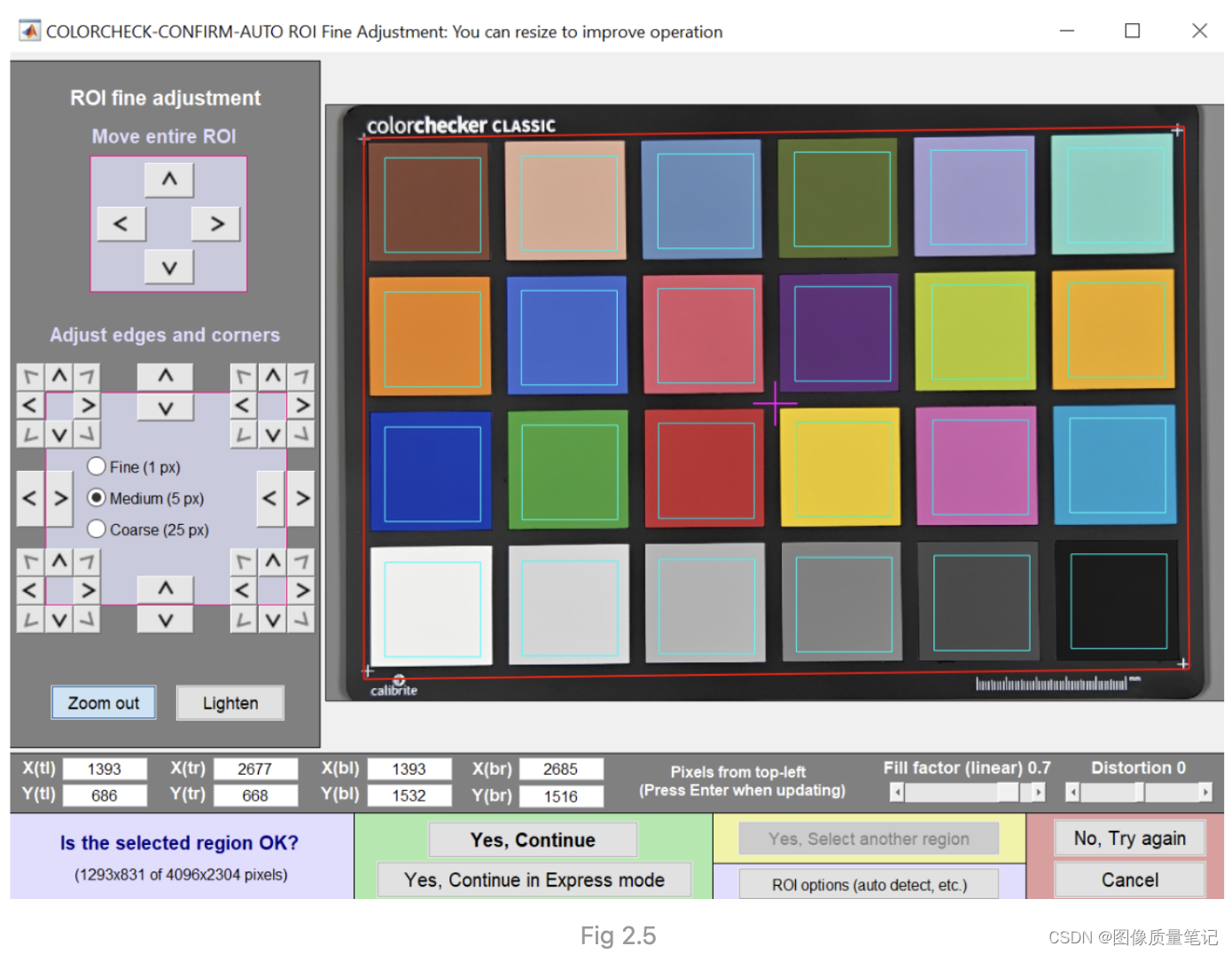Screen dimensions: 1232x954
Task: Nudge top-left corner up (^ in top-left cluster)
Action: 58,377
